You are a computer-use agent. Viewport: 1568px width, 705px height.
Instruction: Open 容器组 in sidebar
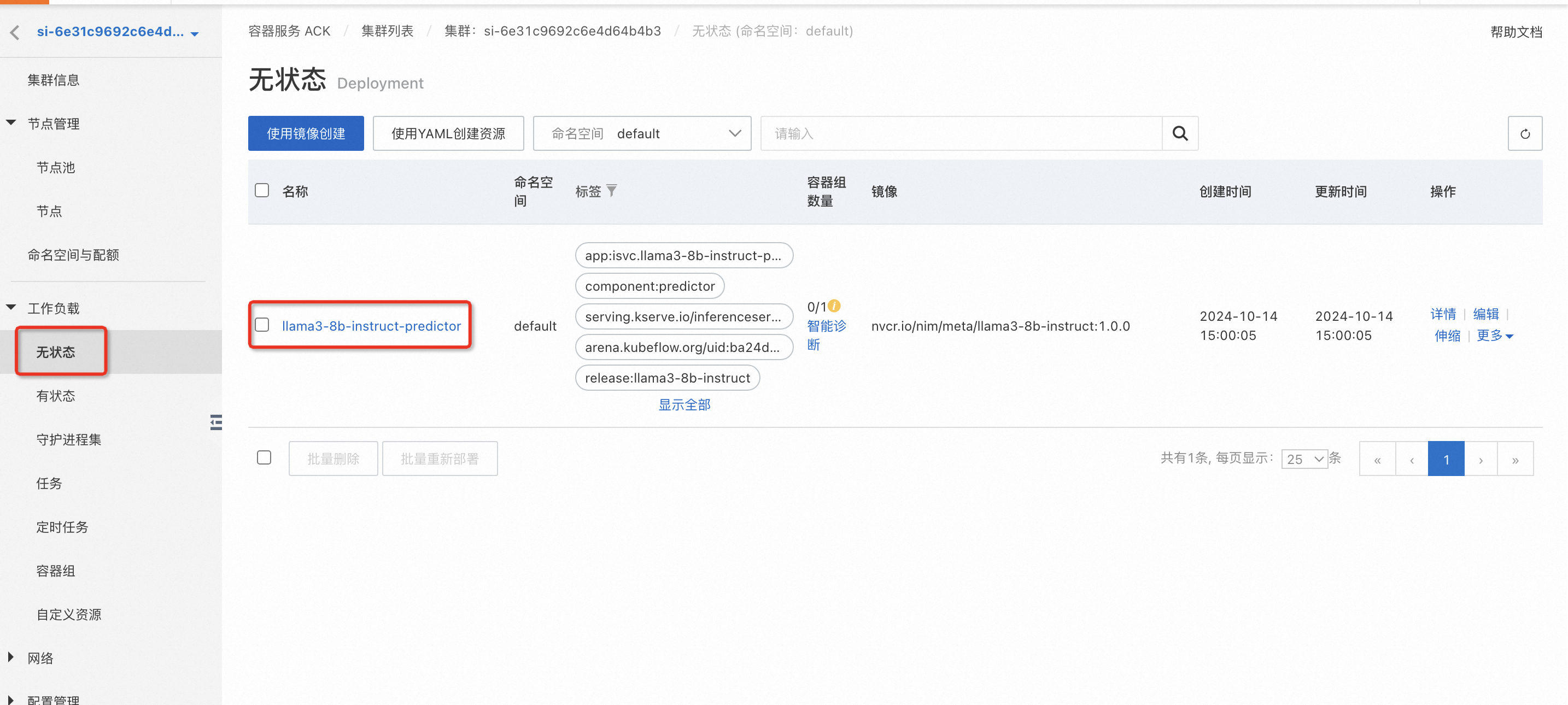[55, 571]
